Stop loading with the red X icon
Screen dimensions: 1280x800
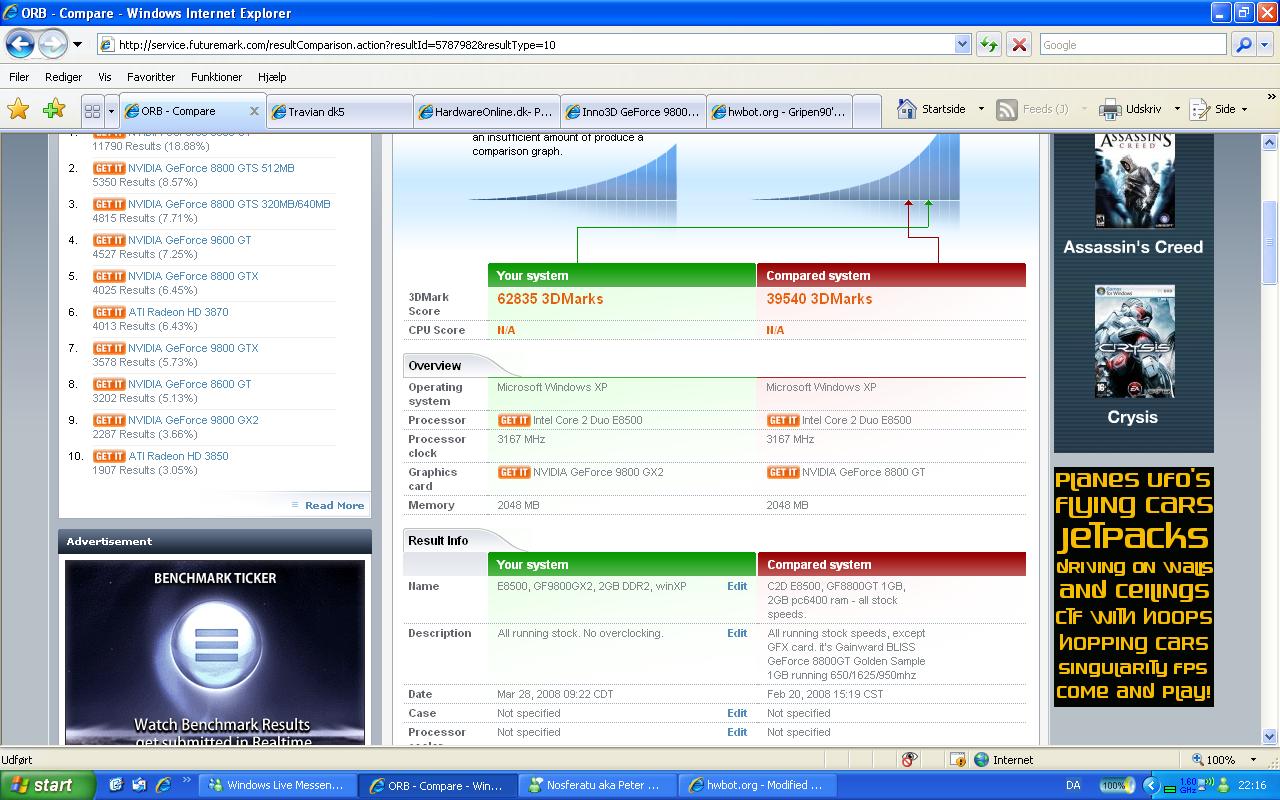[x=1019, y=45]
